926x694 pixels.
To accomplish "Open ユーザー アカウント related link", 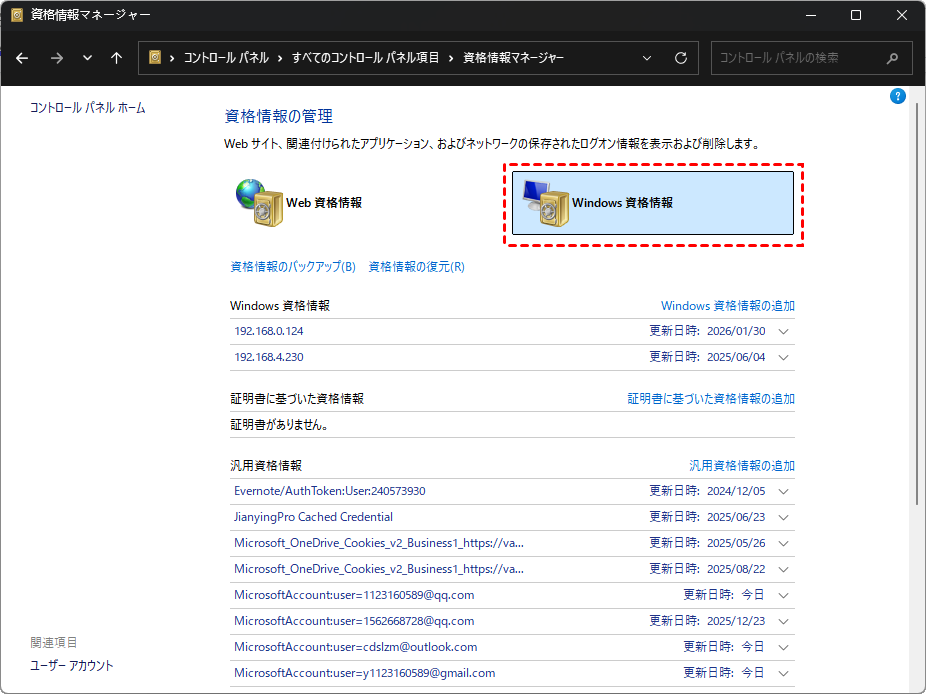I will 71,666.
